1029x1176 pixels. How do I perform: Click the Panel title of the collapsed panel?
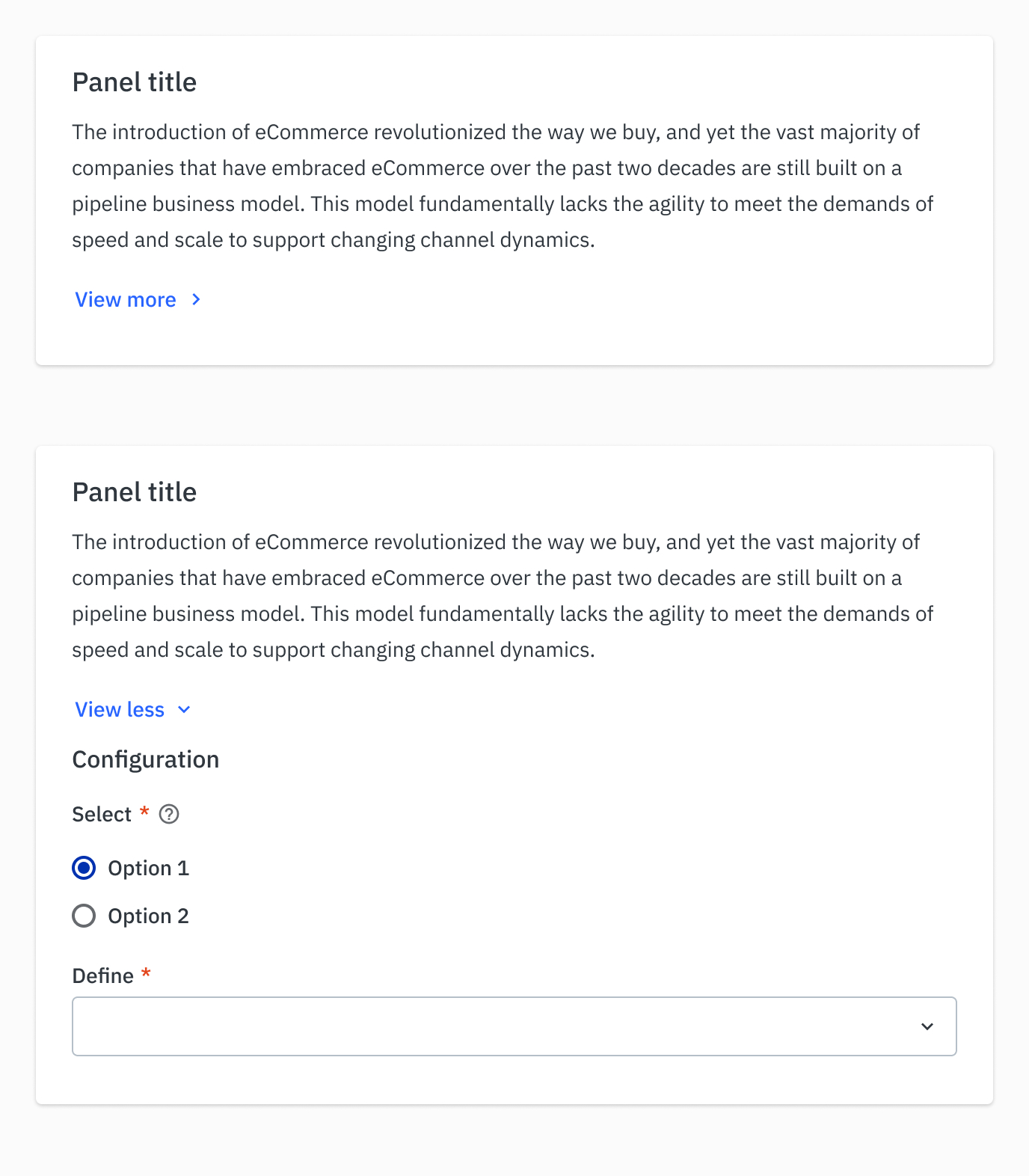coord(135,82)
